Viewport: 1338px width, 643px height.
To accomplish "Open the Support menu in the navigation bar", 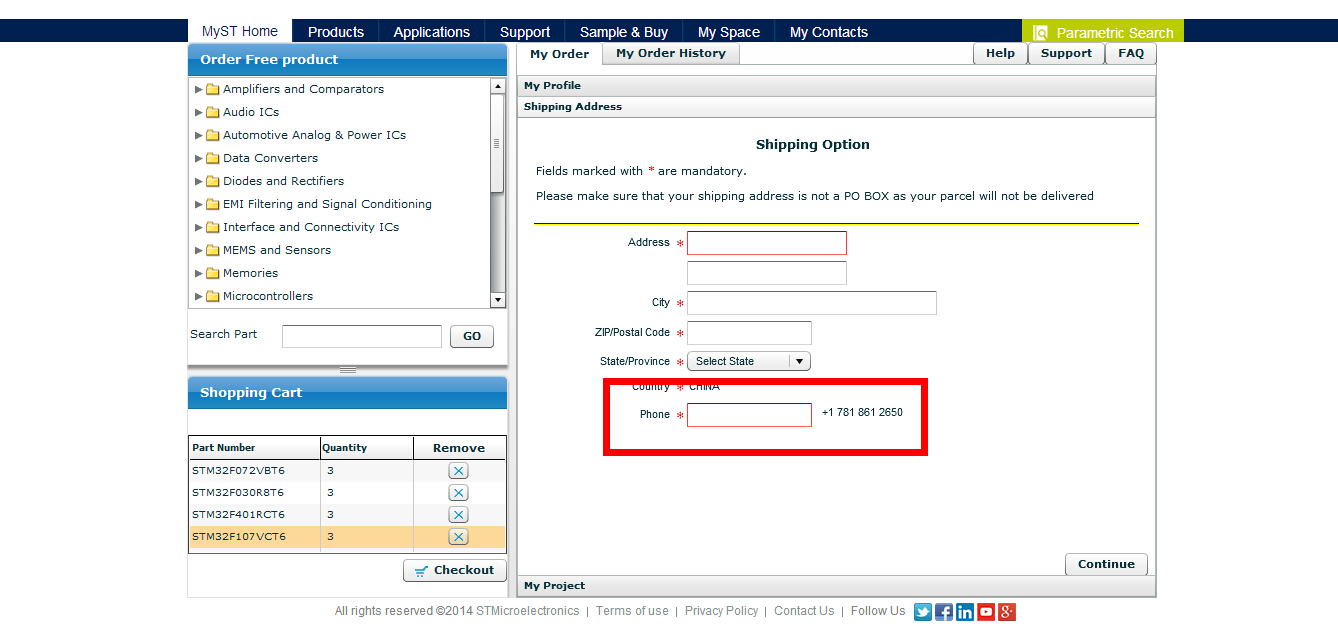I will coord(525,32).
